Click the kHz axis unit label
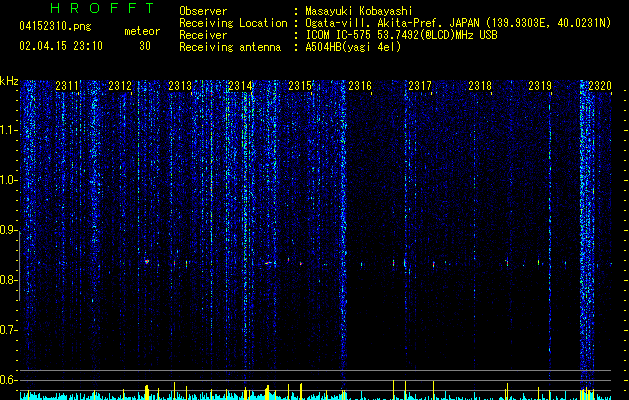Viewport: 629px width, 400px height. pyautogui.click(x=9, y=81)
